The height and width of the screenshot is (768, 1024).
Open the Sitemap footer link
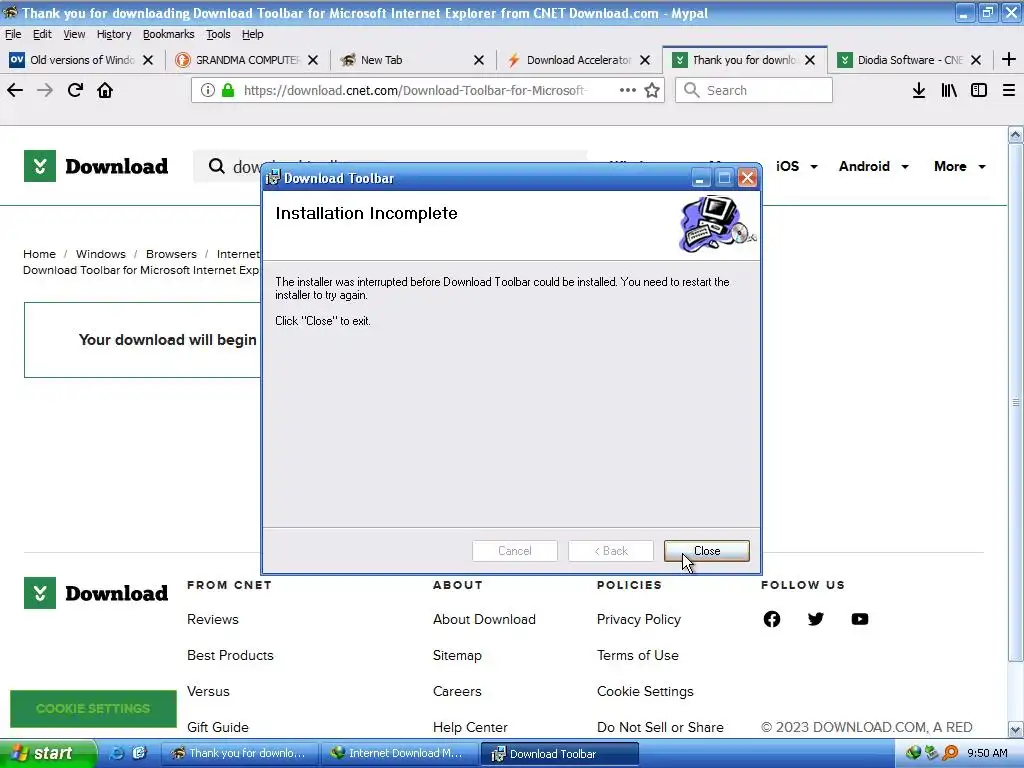[457, 655]
